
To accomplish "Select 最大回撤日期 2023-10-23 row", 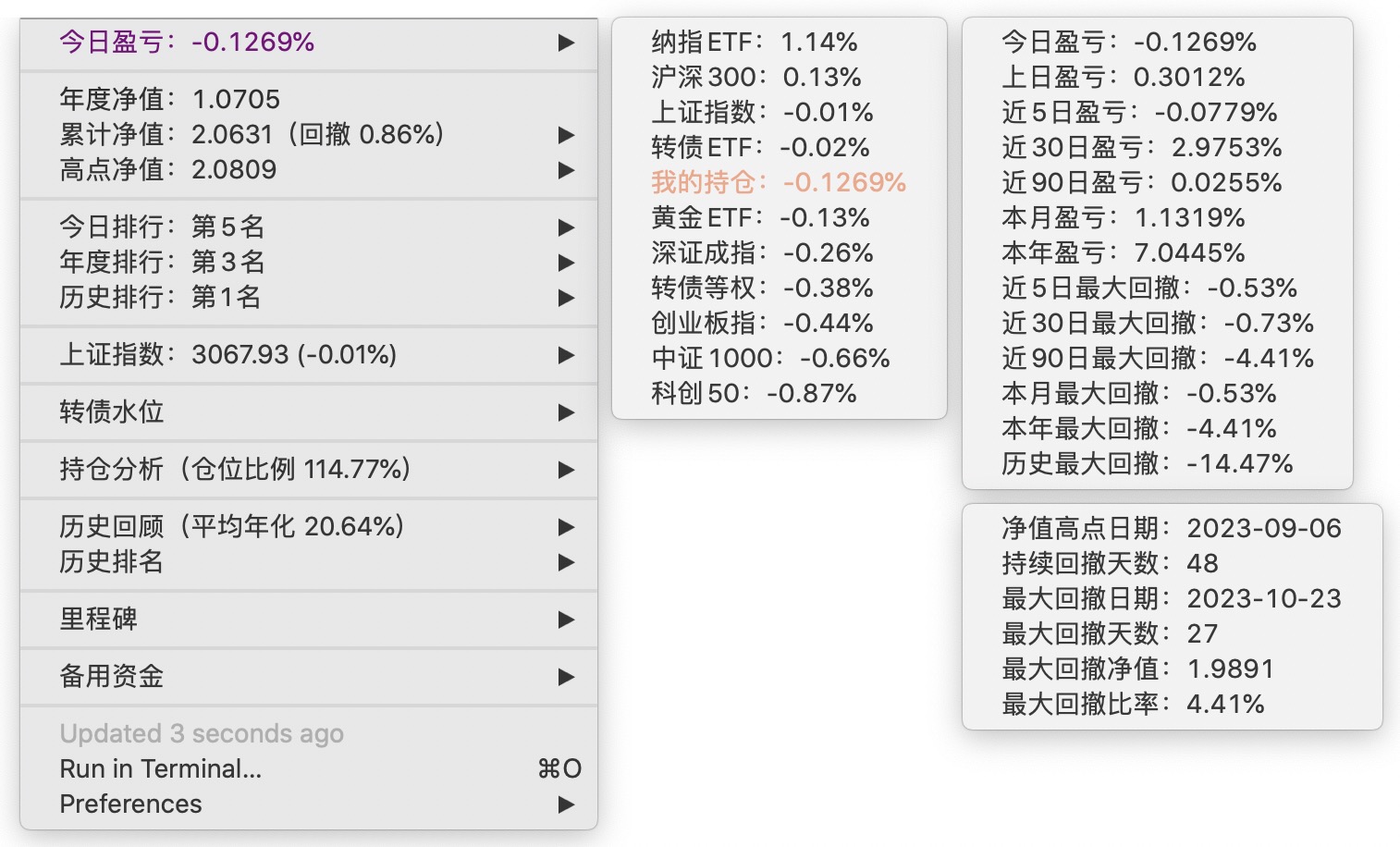I will (1171, 598).
